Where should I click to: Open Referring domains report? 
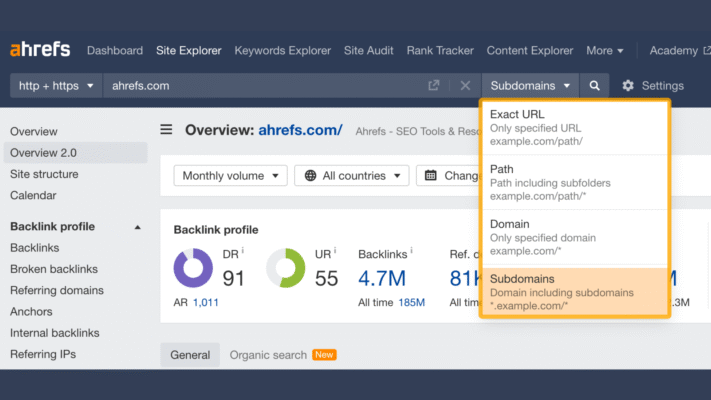[57, 290]
